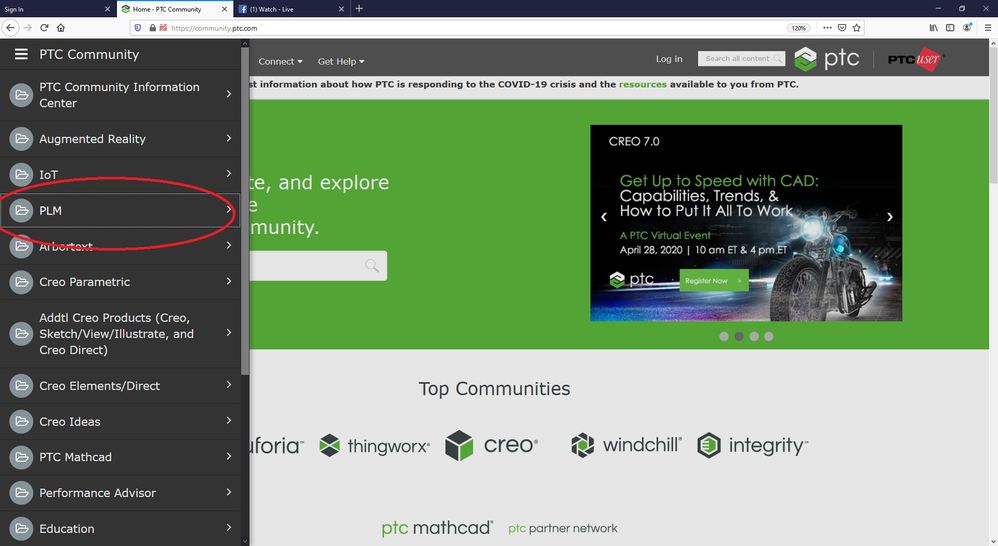Open the Library icon in browser toolbar

[x=933, y=27]
